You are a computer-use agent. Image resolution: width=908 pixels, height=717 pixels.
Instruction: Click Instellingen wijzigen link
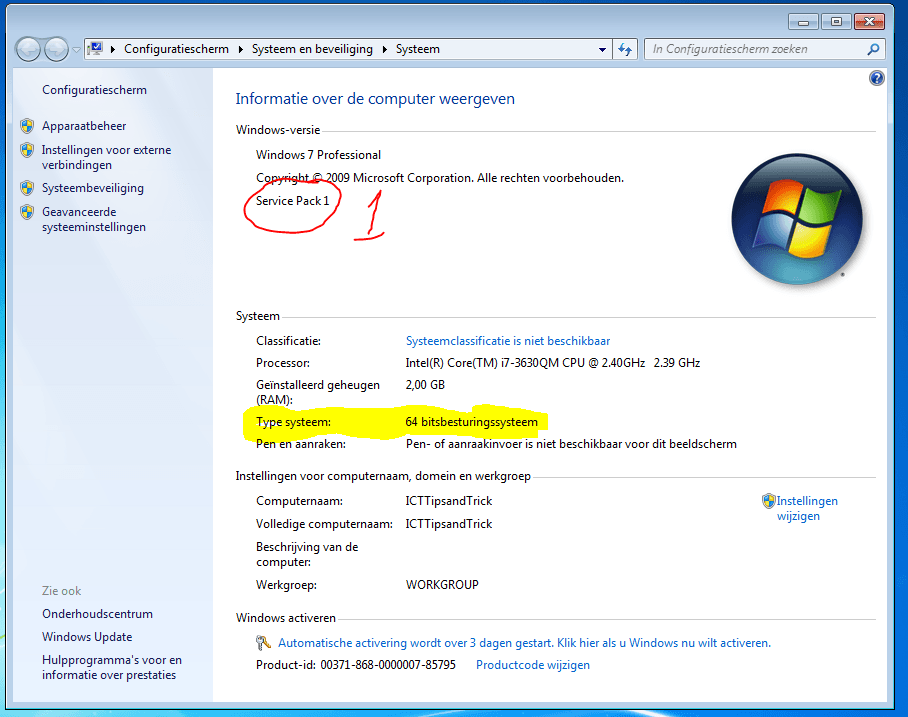[807, 509]
